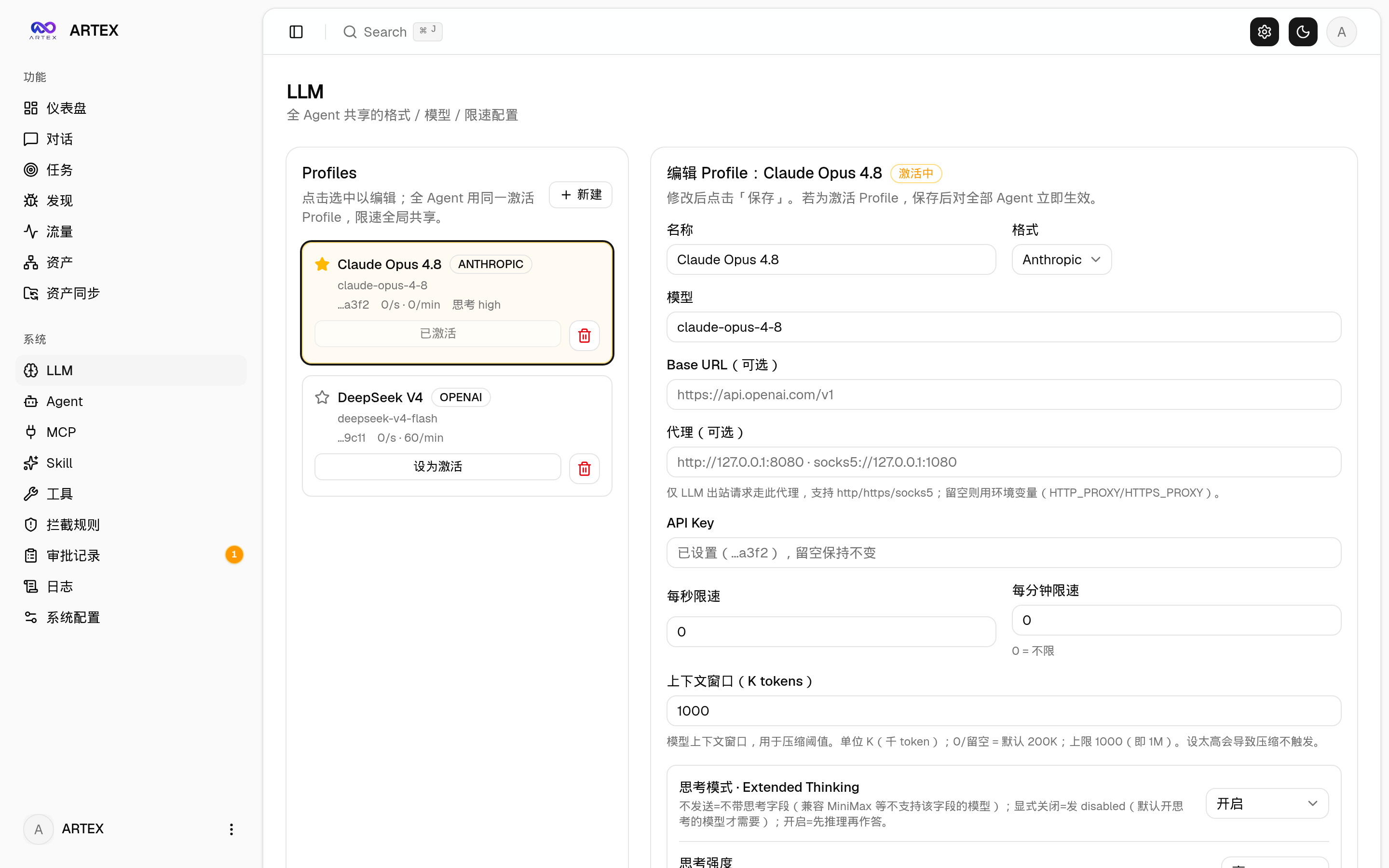
Task: Click the OPENAI tag on DeepSeek profile
Action: point(461,397)
